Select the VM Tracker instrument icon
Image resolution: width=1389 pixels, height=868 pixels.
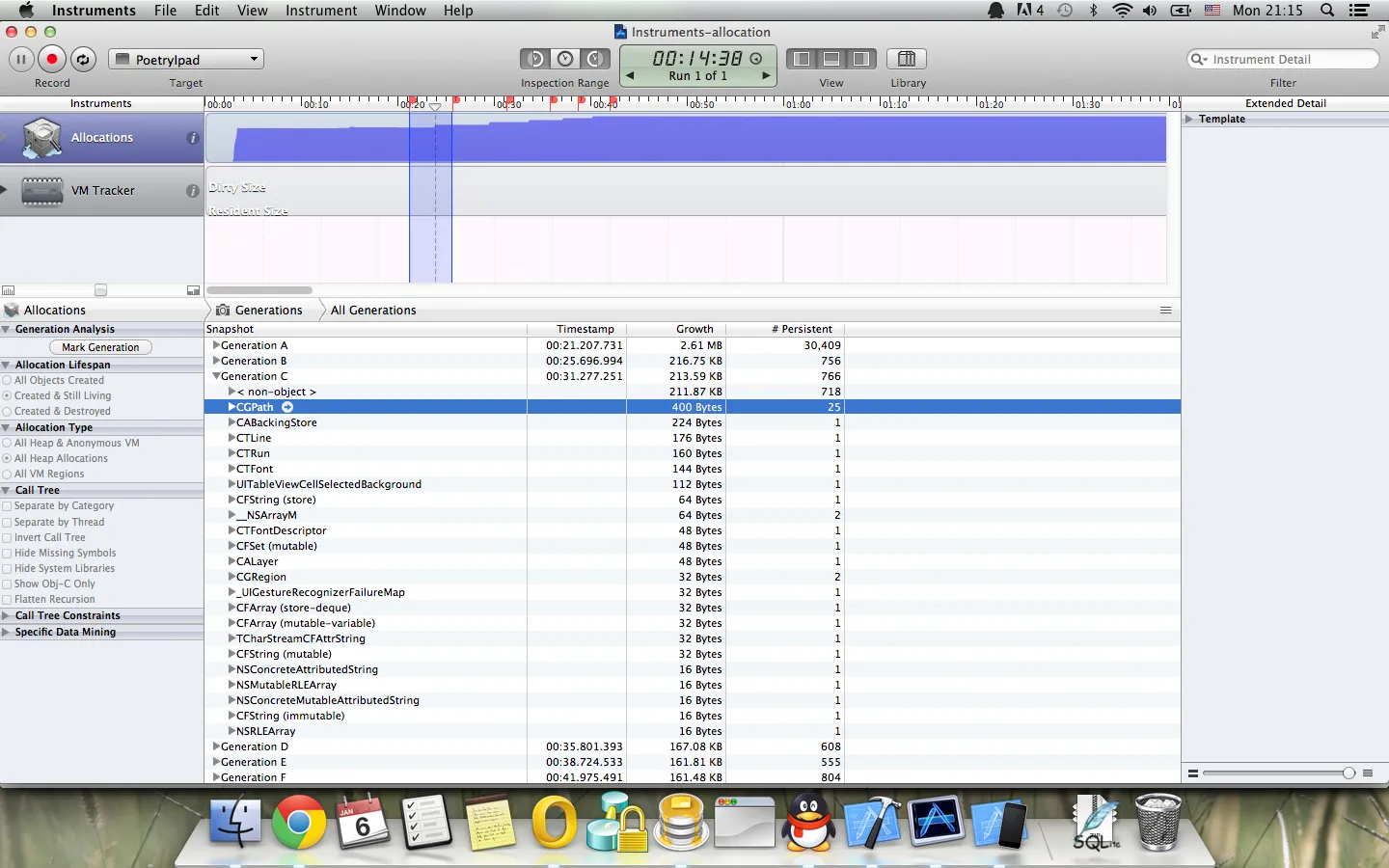click(x=42, y=191)
